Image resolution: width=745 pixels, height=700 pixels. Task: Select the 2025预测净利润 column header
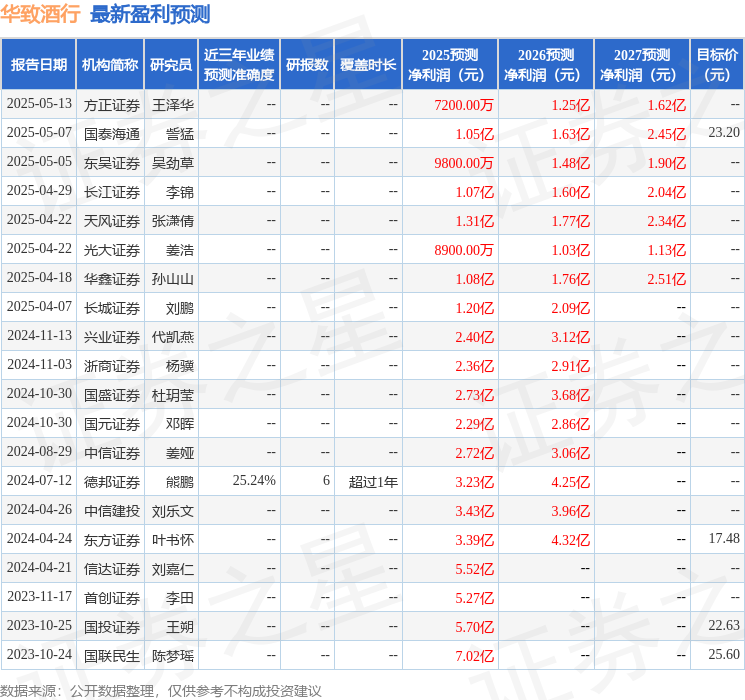click(450, 65)
